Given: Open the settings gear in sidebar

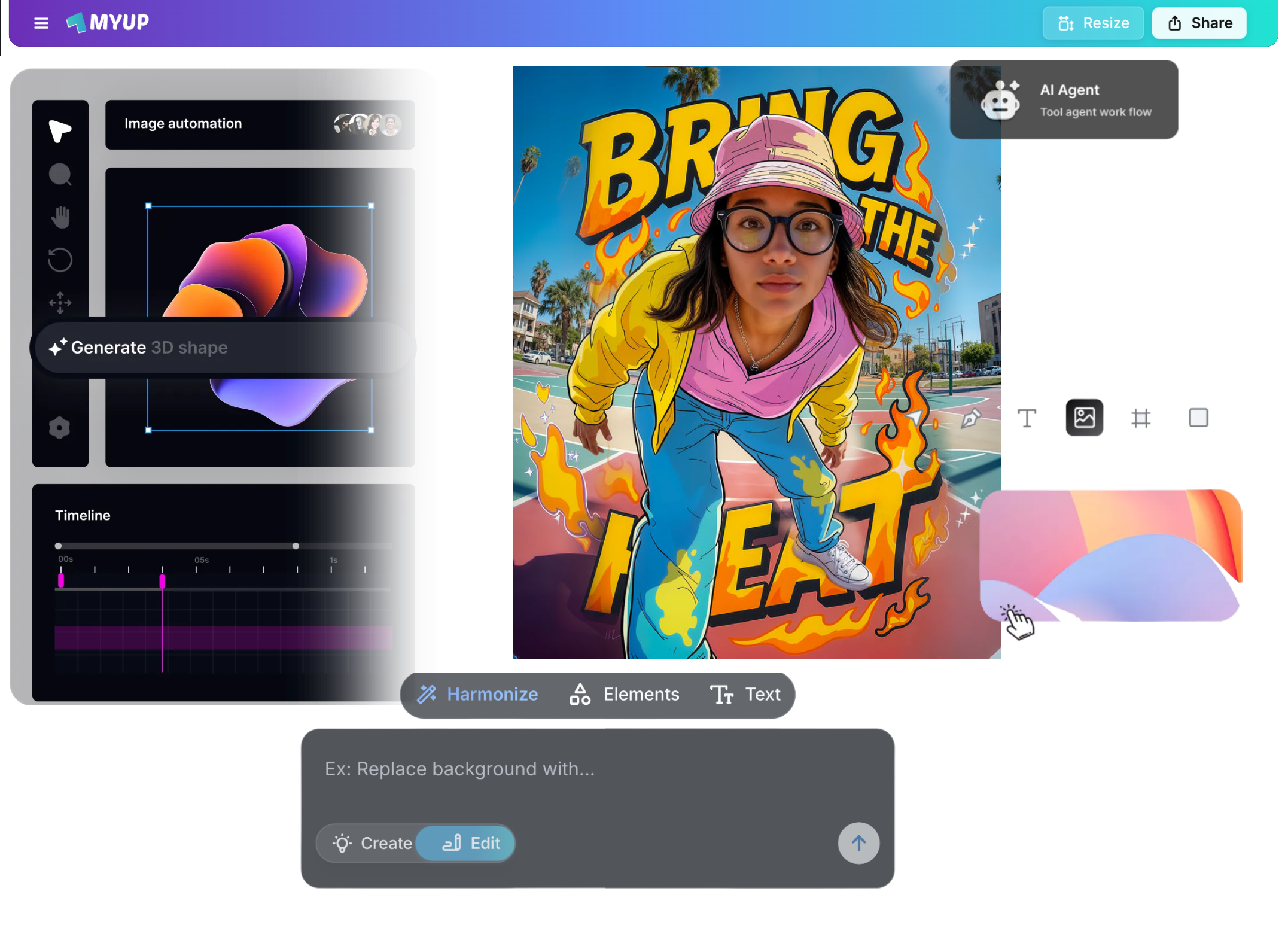Looking at the screenshot, I should click(60, 428).
